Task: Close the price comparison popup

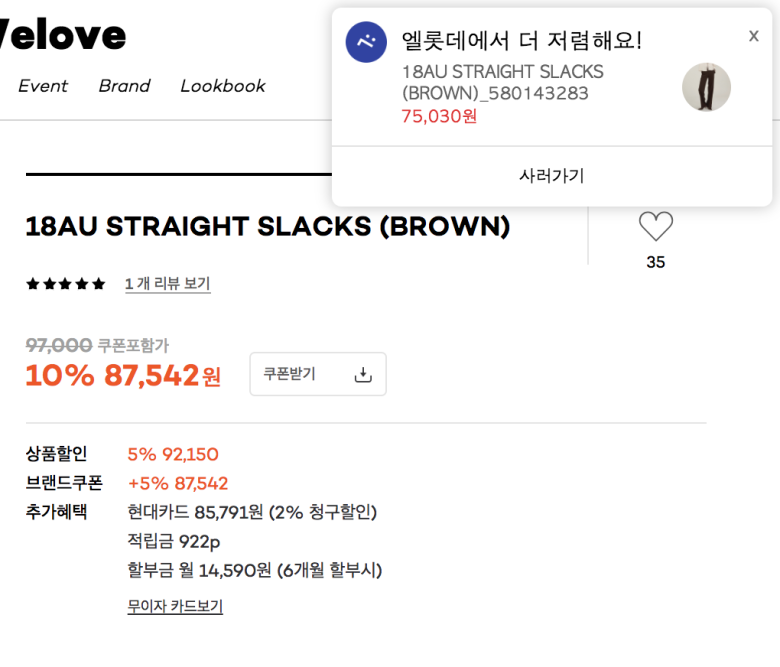Action: pos(754,36)
